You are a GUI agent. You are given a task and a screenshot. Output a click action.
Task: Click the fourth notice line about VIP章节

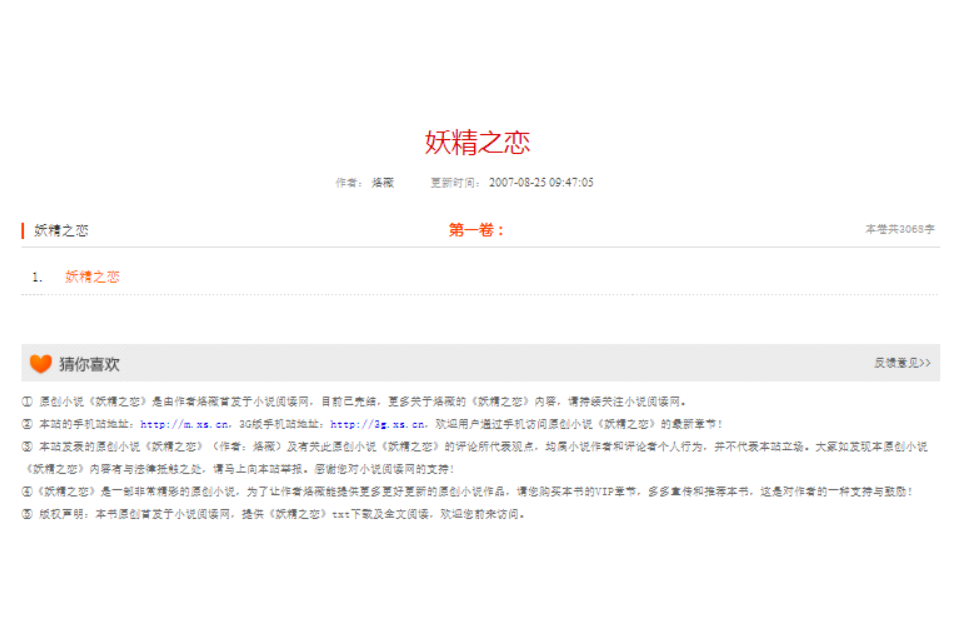coord(467,491)
